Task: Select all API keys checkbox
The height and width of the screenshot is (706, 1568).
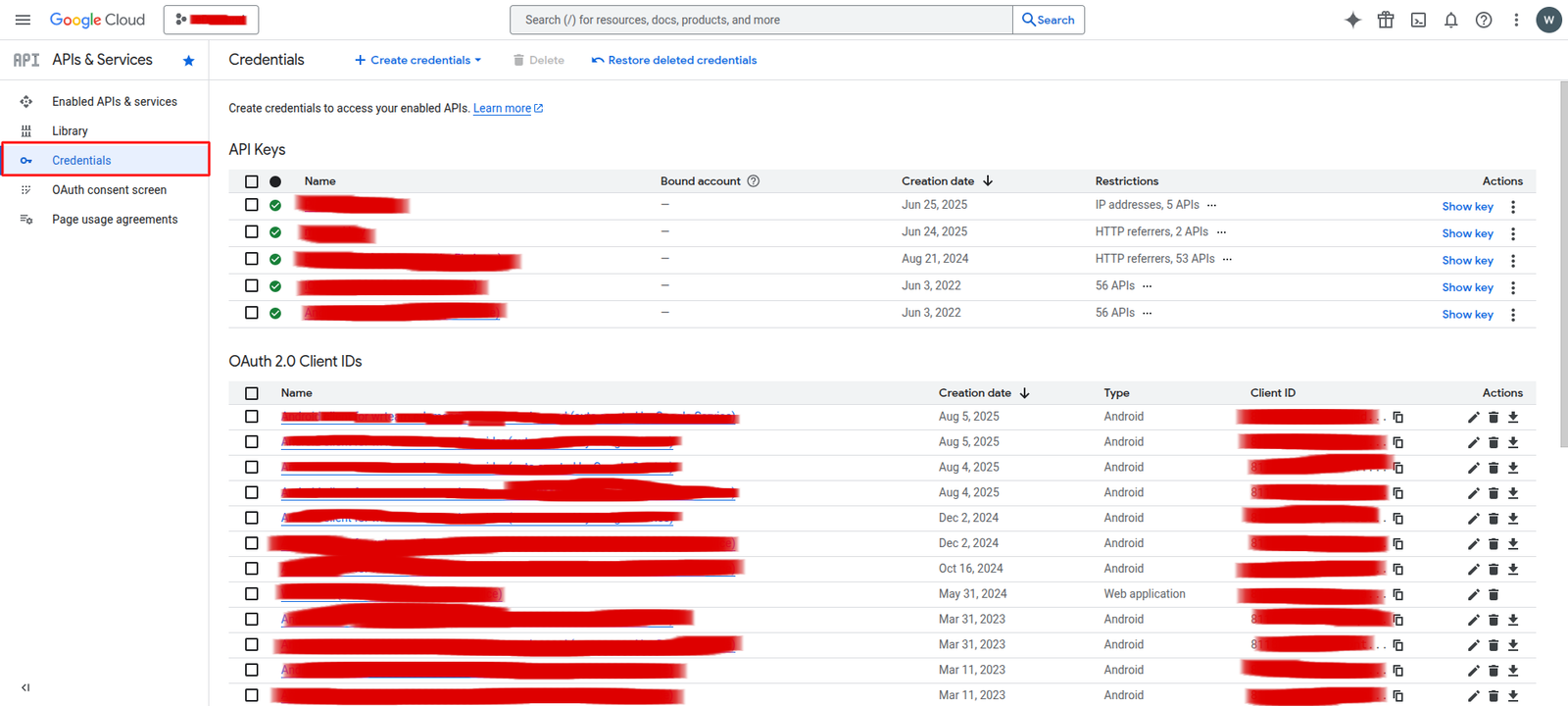Action: (x=252, y=181)
